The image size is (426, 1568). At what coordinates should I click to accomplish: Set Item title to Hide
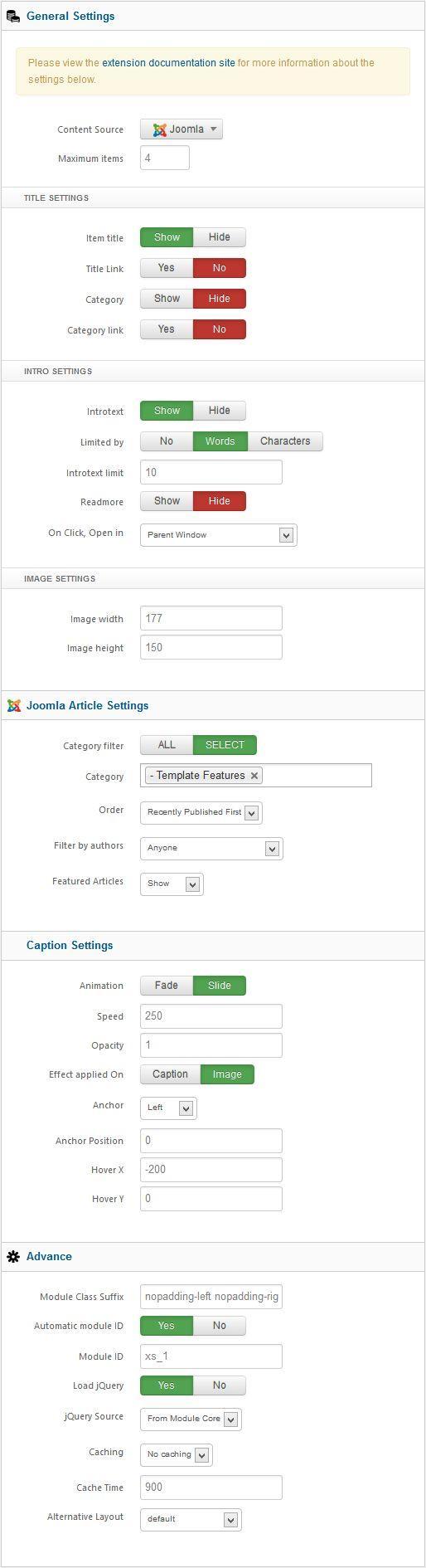point(220,237)
